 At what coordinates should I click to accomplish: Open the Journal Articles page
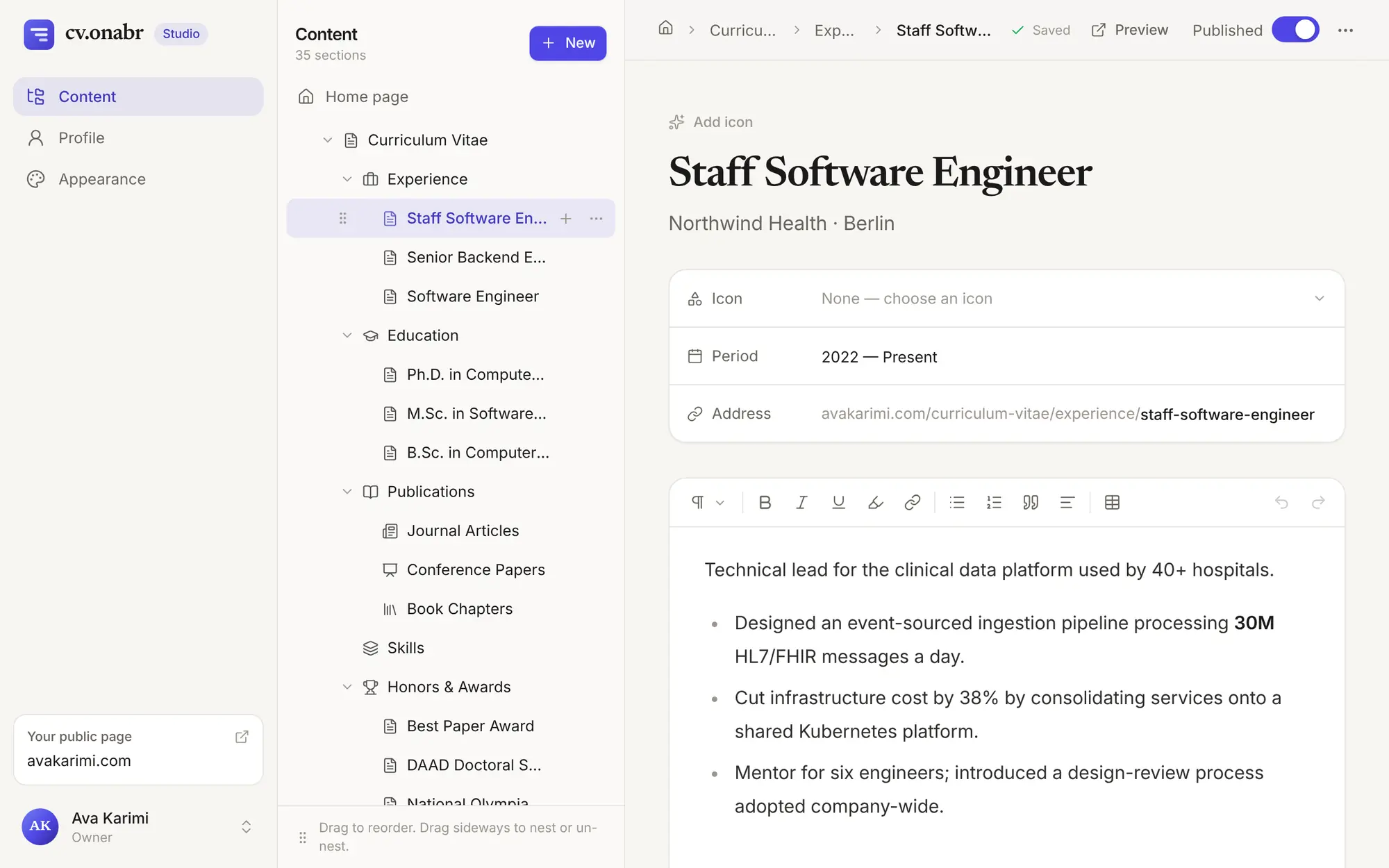pos(451,531)
